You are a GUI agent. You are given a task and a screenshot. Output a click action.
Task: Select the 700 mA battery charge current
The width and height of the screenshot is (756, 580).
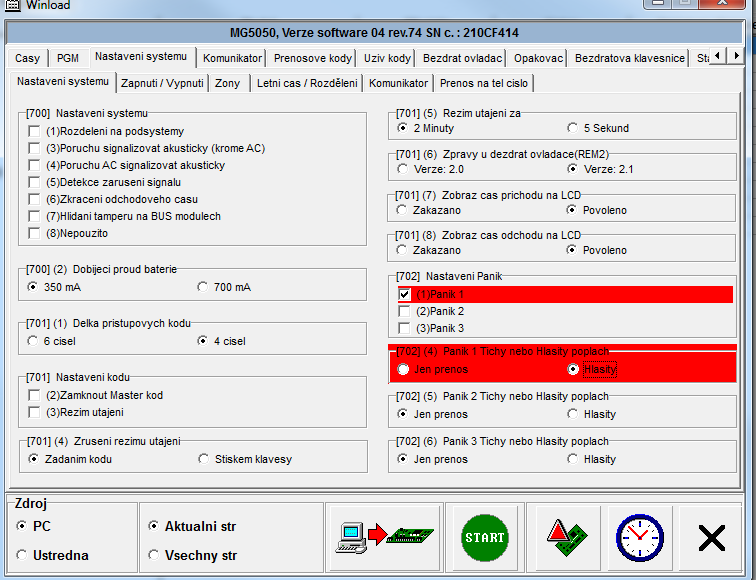click(205, 287)
